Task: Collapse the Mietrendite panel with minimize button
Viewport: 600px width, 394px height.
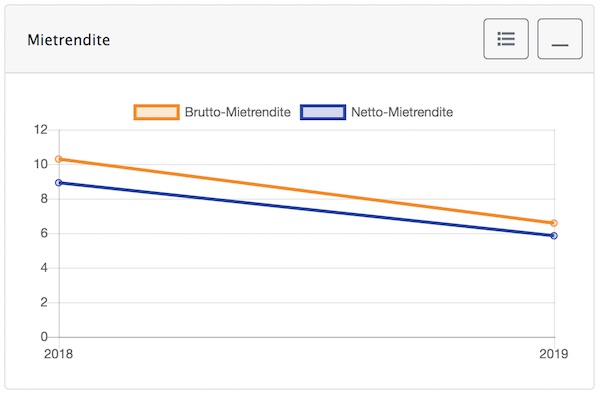Action: point(560,39)
